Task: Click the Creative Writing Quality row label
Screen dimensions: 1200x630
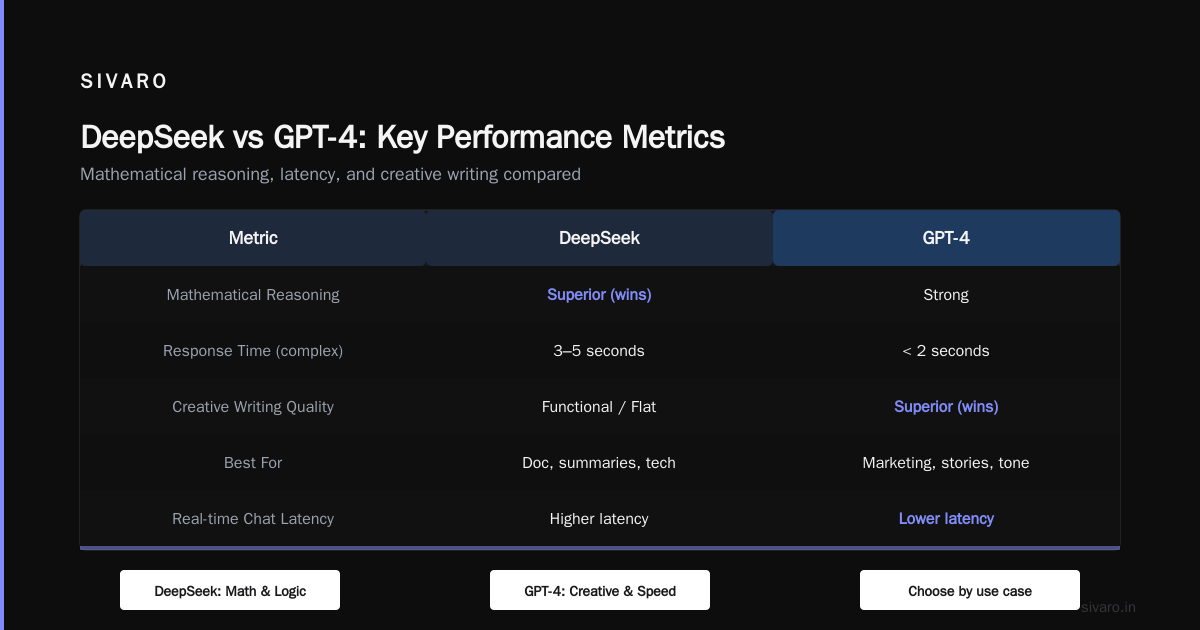Action: tap(253, 407)
